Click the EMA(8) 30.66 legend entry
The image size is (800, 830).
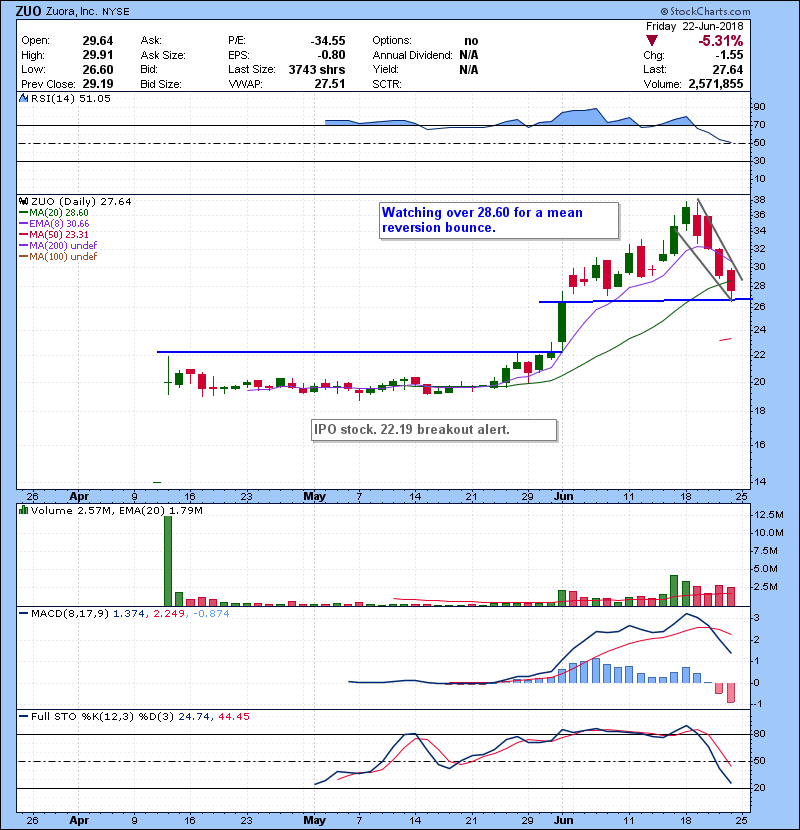[x=55, y=224]
